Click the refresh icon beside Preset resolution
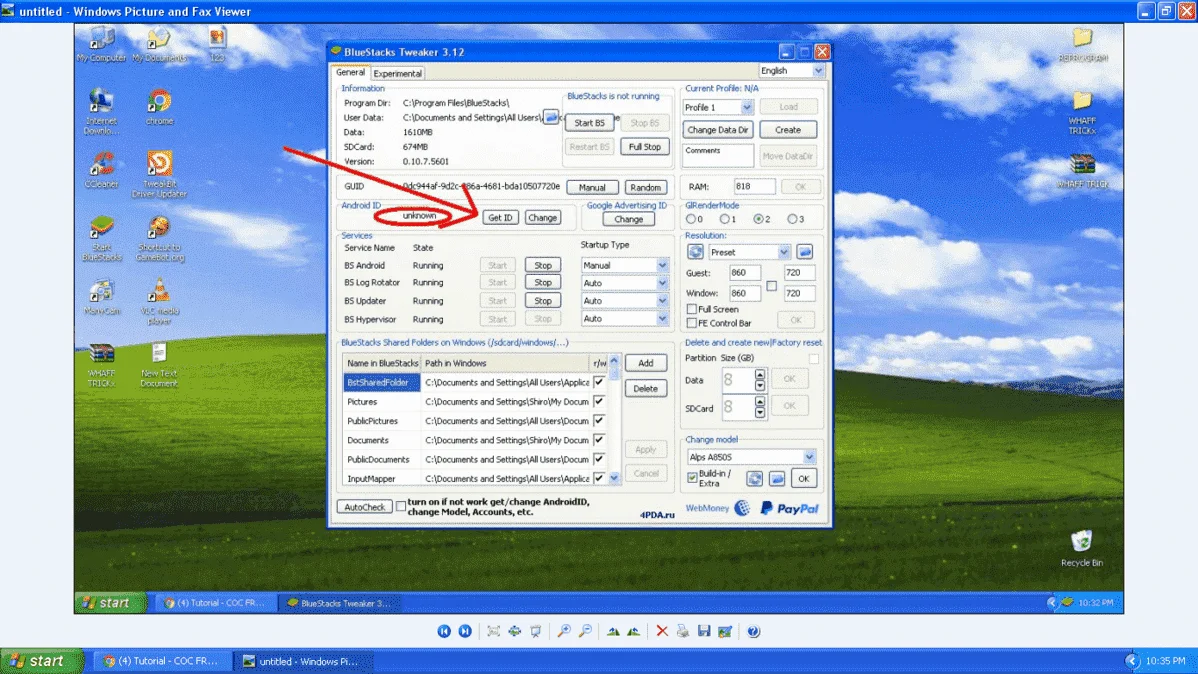1198x674 pixels. (x=695, y=251)
